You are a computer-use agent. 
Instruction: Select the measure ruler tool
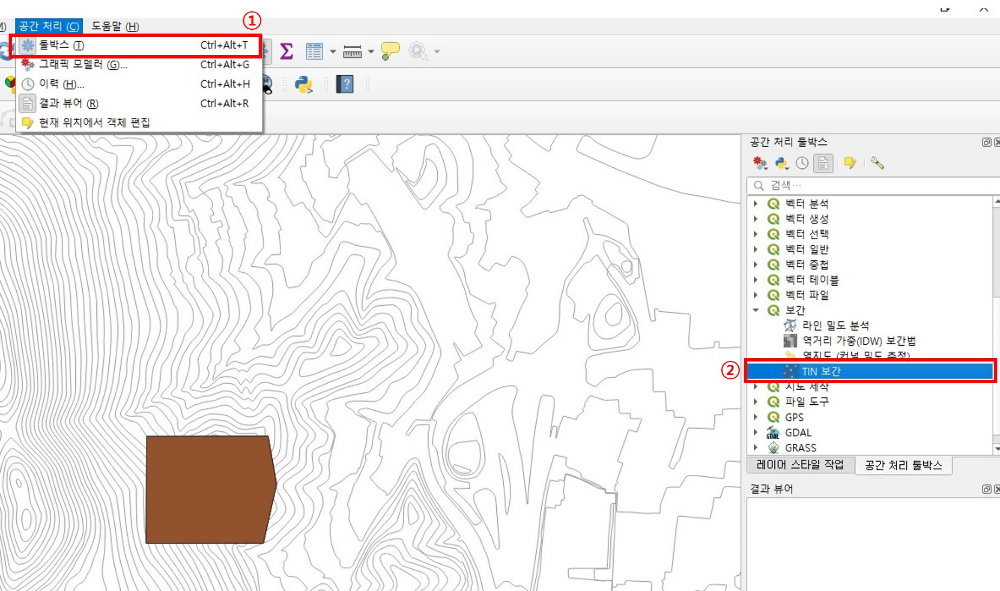pyautogui.click(x=352, y=52)
